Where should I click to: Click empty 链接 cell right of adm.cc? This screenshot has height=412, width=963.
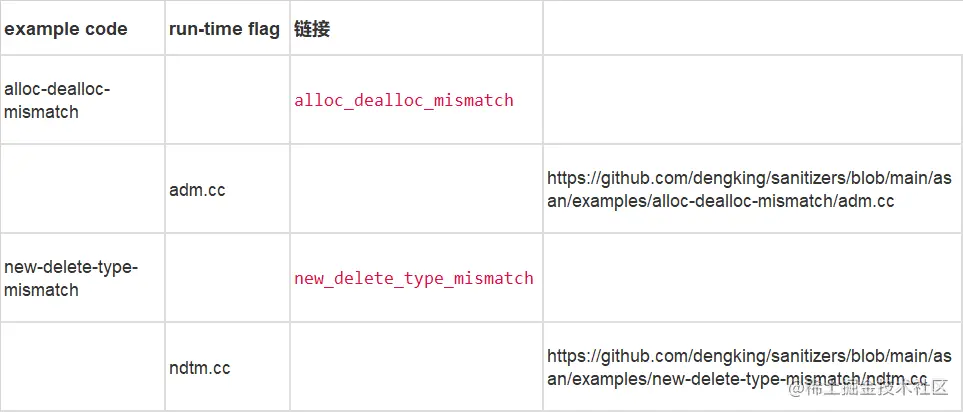416,189
